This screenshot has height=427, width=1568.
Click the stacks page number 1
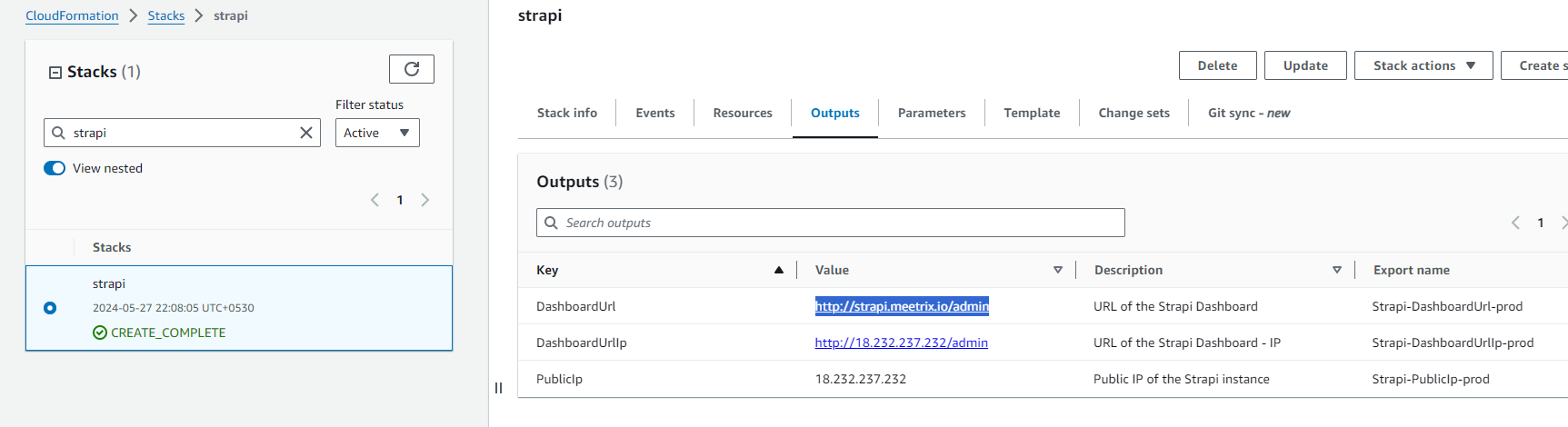coord(400,200)
